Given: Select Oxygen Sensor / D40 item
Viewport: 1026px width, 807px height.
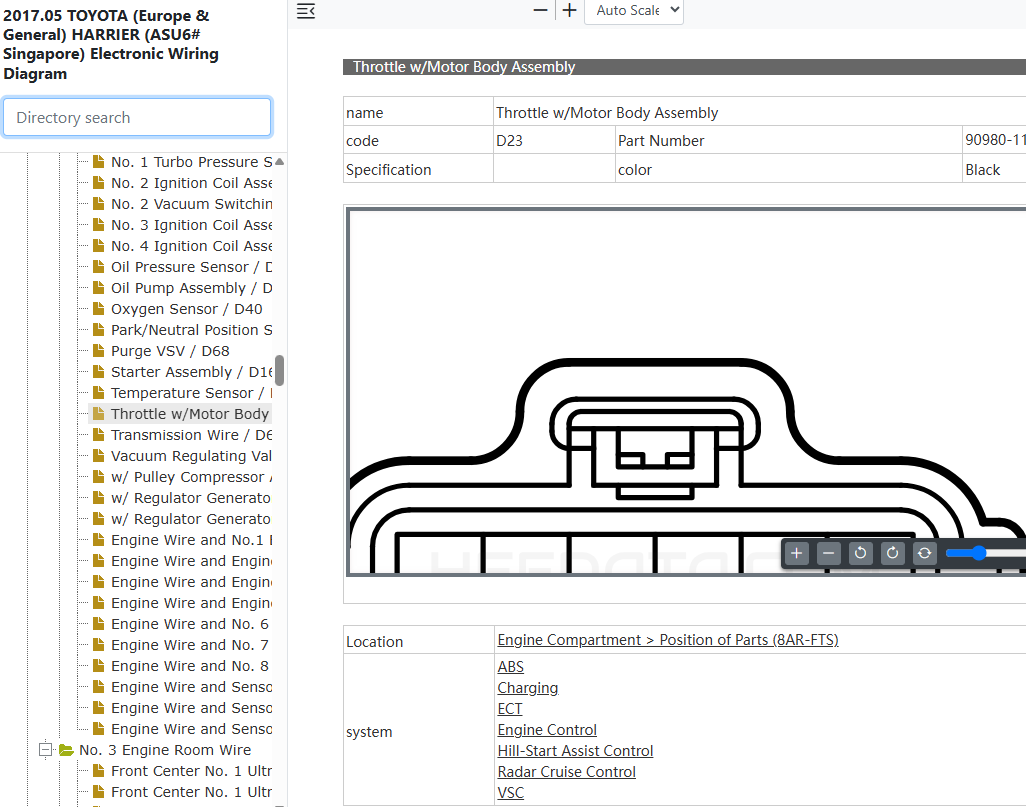Looking at the screenshot, I should click(x=186, y=308).
